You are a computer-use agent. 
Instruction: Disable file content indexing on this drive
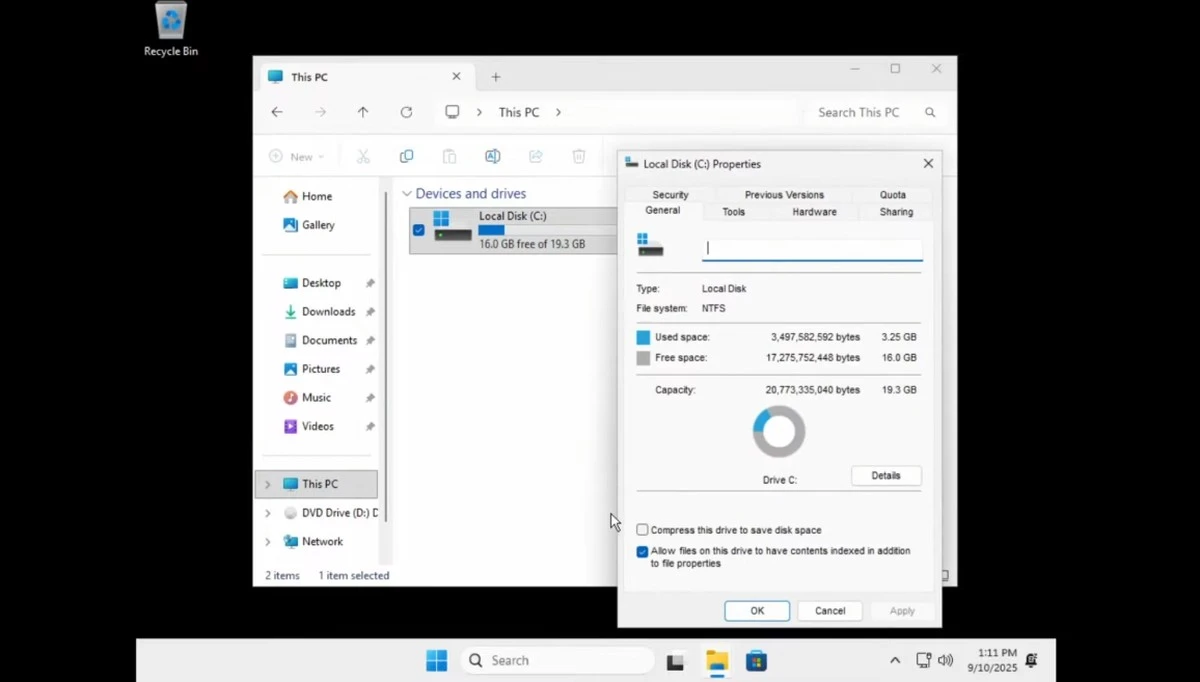641,551
